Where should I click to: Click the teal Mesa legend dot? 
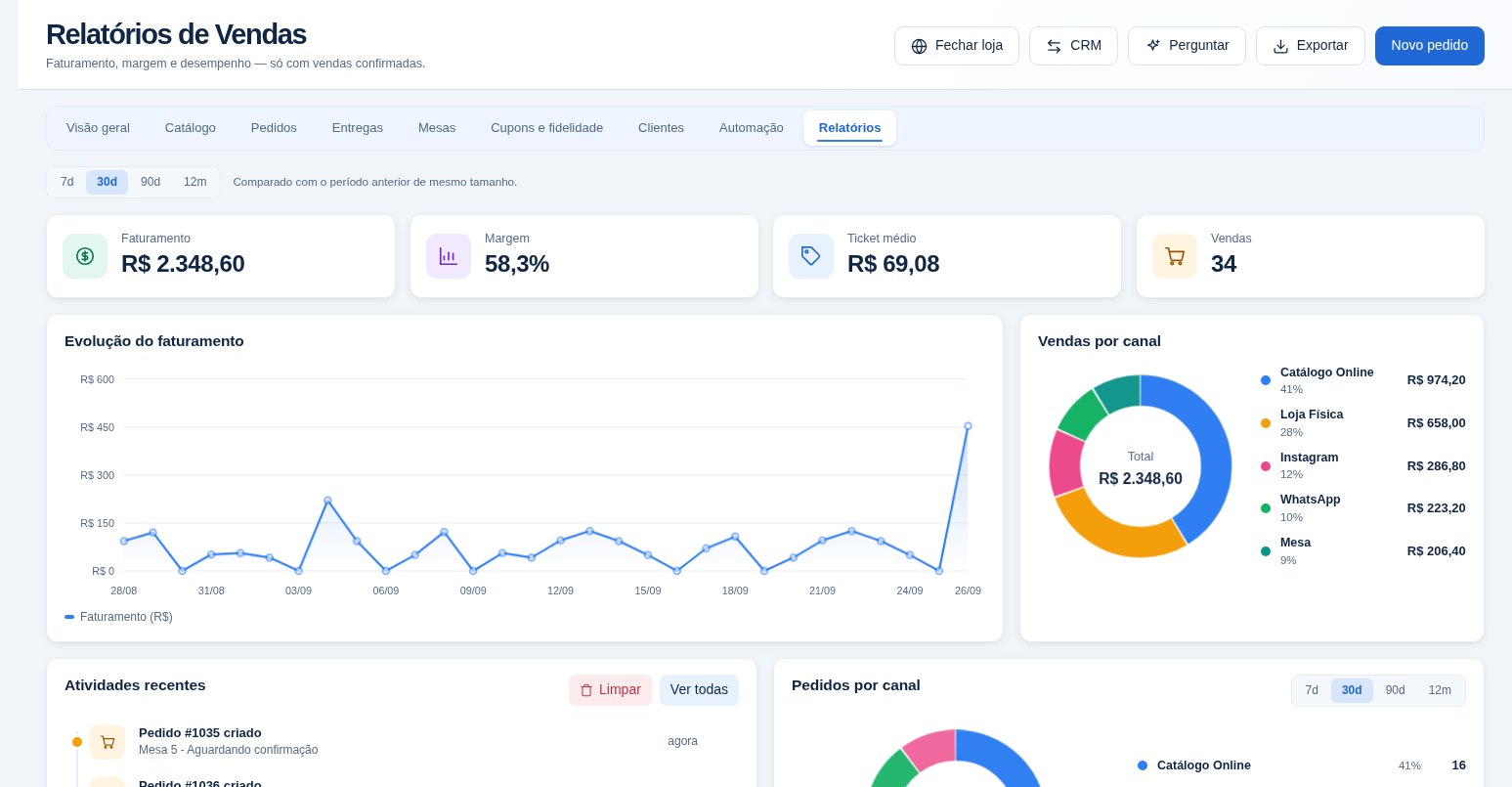1266,551
